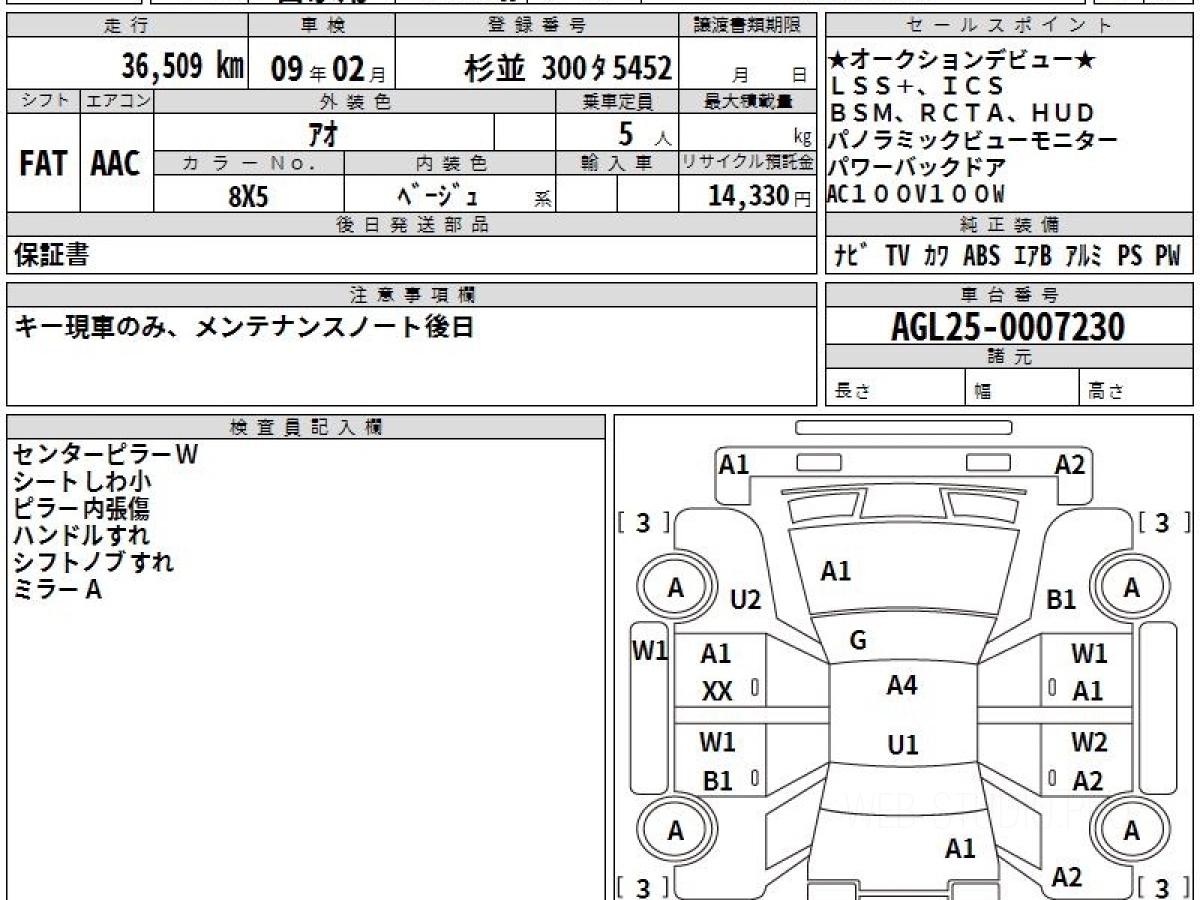Click the 登録番号 header
The image size is (1200, 900).
[537, 25]
